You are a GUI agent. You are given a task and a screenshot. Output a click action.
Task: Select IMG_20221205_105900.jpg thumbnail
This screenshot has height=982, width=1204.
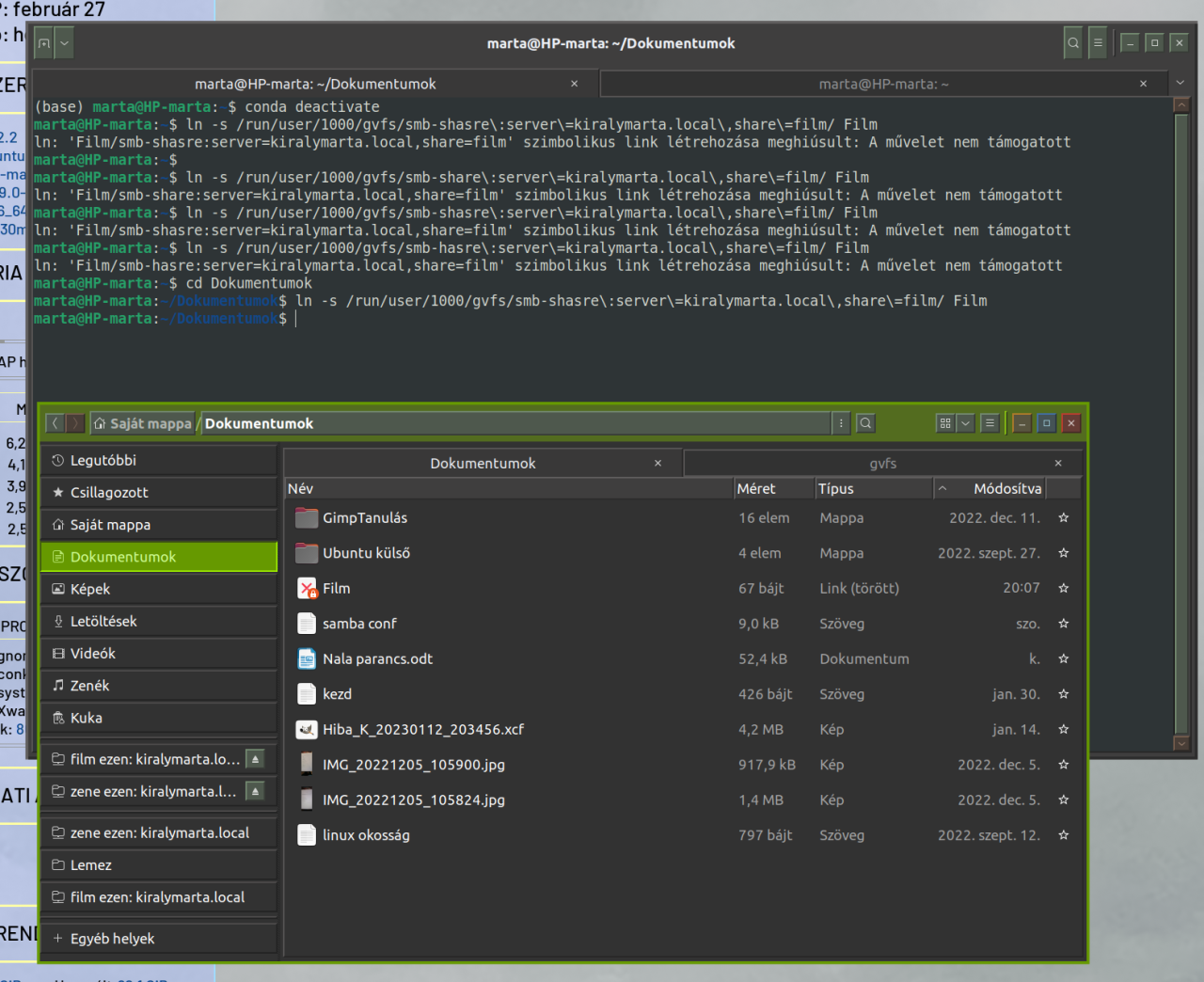tap(307, 765)
